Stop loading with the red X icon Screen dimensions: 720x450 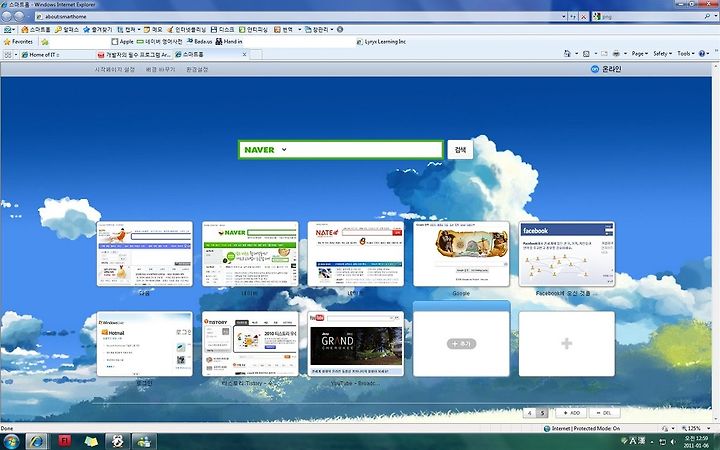click(x=583, y=17)
